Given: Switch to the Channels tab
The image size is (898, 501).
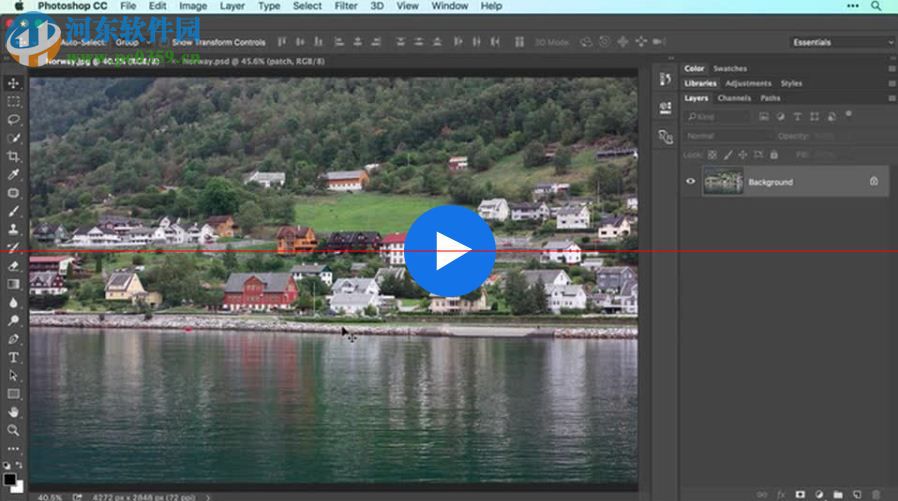Looking at the screenshot, I should 734,98.
